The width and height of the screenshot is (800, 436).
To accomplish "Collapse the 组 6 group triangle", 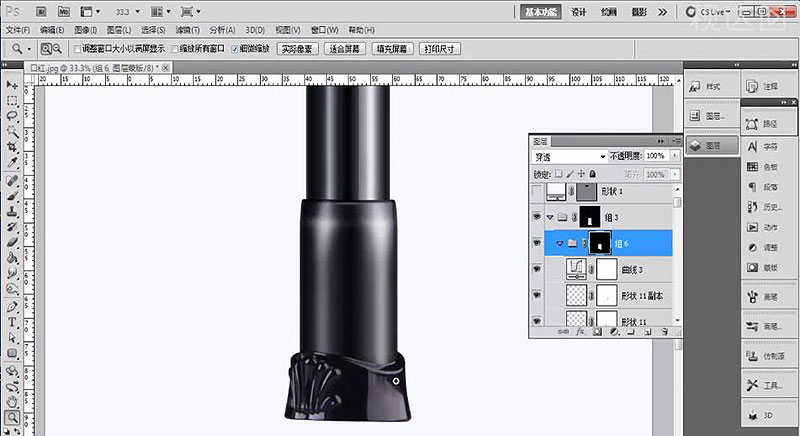I will [560, 243].
